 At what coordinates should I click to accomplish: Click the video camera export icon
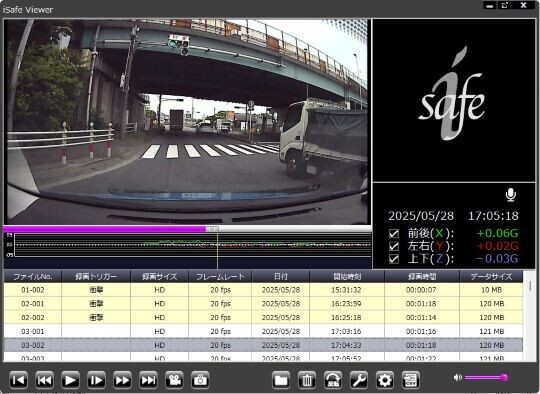pos(174,380)
